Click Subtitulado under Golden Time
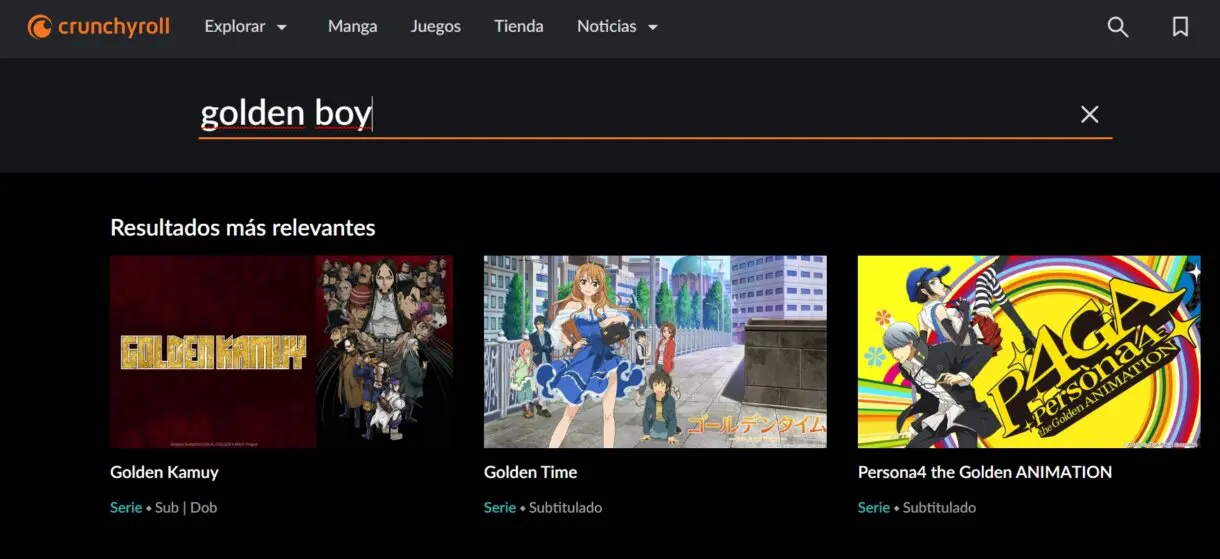This screenshot has width=1220, height=559. (566, 507)
